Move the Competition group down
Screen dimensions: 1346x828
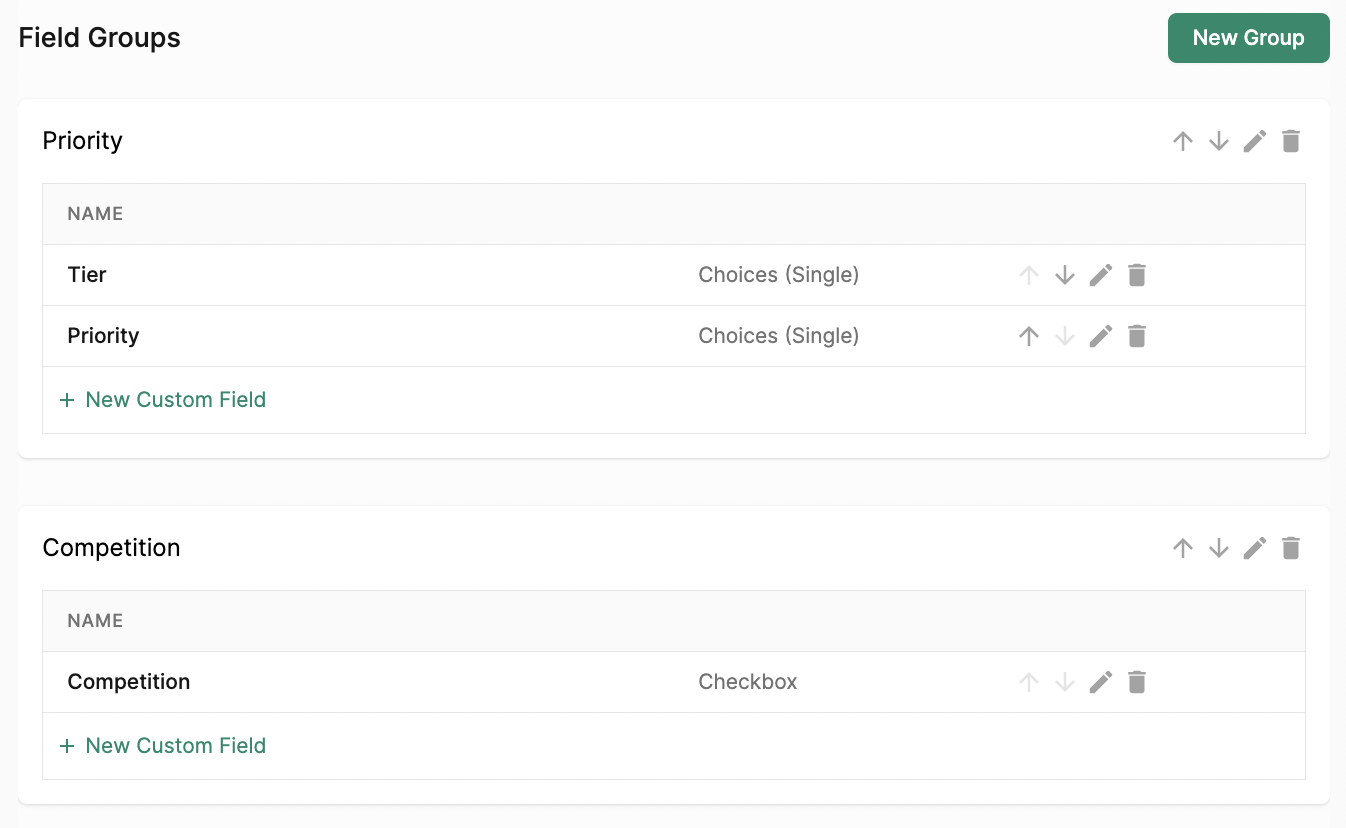1219,548
